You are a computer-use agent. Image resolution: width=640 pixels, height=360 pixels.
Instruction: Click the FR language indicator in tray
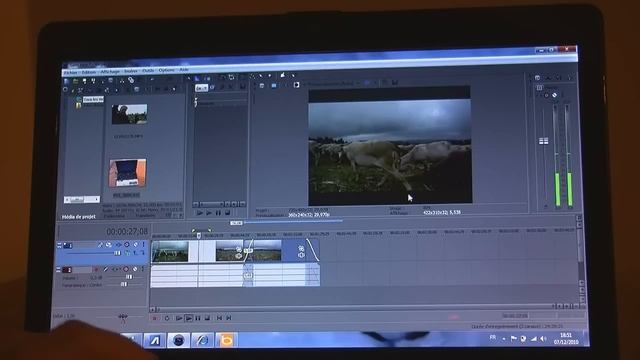493,338
